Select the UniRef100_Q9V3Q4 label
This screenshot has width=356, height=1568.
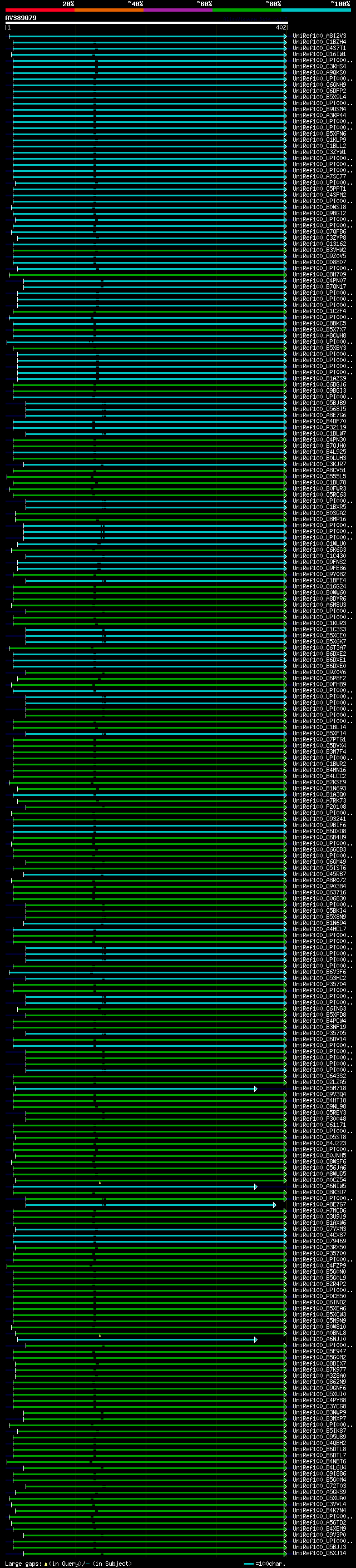pos(319,1095)
